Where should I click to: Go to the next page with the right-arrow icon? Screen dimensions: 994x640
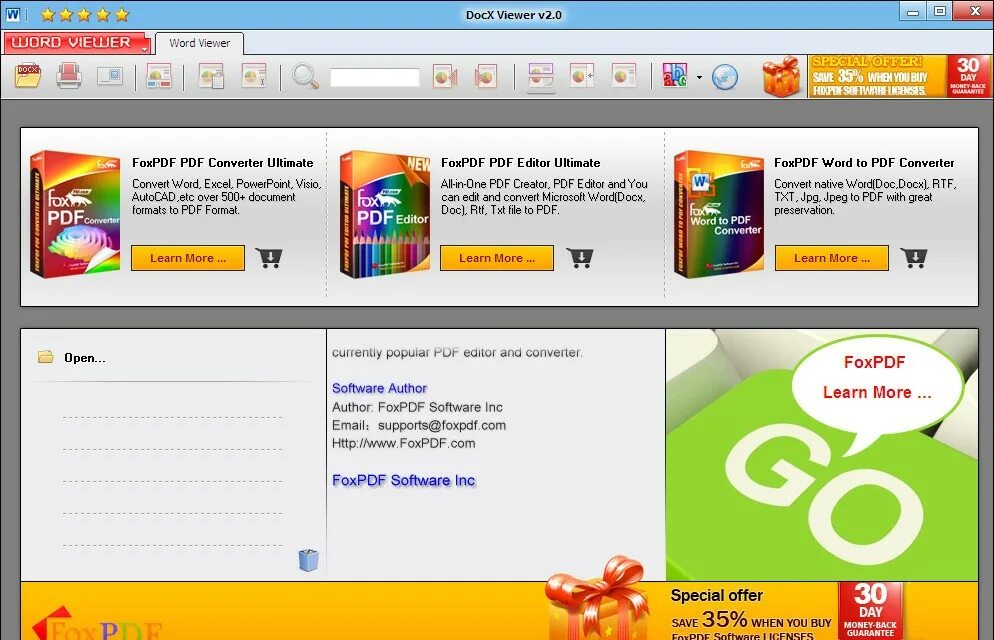(x=486, y=76)
